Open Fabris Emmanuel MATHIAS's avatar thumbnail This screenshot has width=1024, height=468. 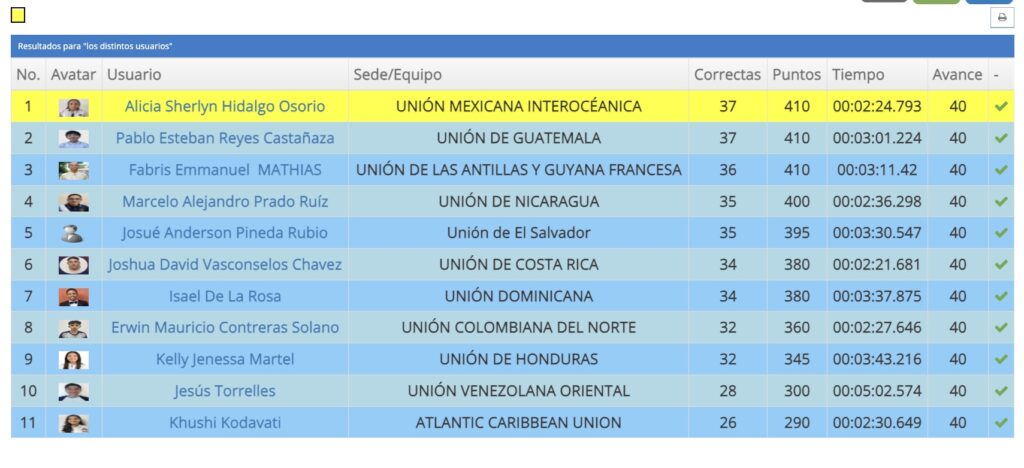click(73, 170)
